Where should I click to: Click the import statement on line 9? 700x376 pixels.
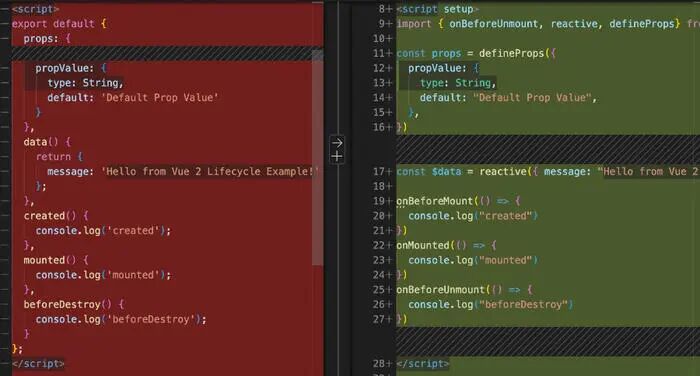pos(548,24)
